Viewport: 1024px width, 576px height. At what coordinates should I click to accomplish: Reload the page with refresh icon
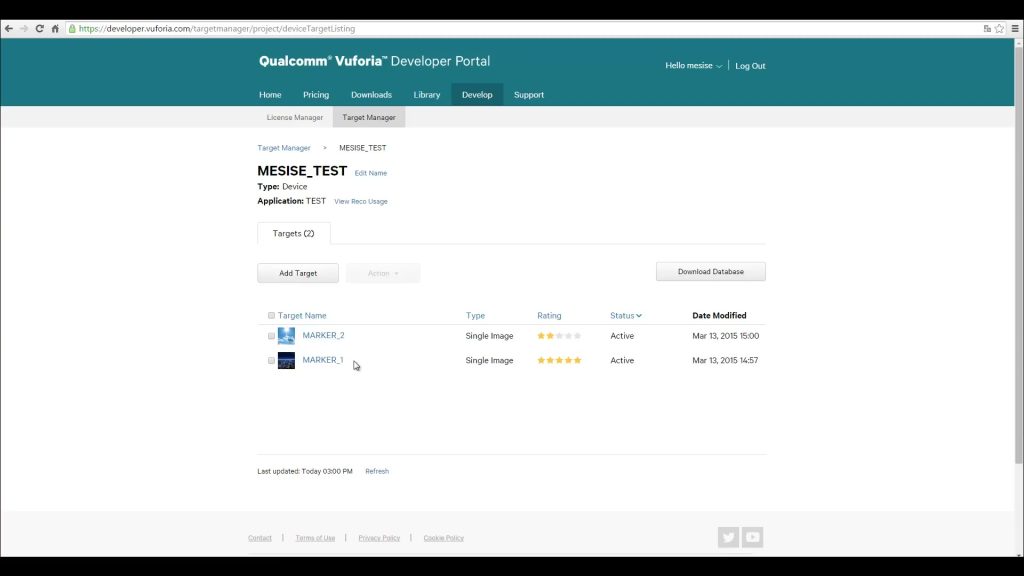click(x=40, y=29)
